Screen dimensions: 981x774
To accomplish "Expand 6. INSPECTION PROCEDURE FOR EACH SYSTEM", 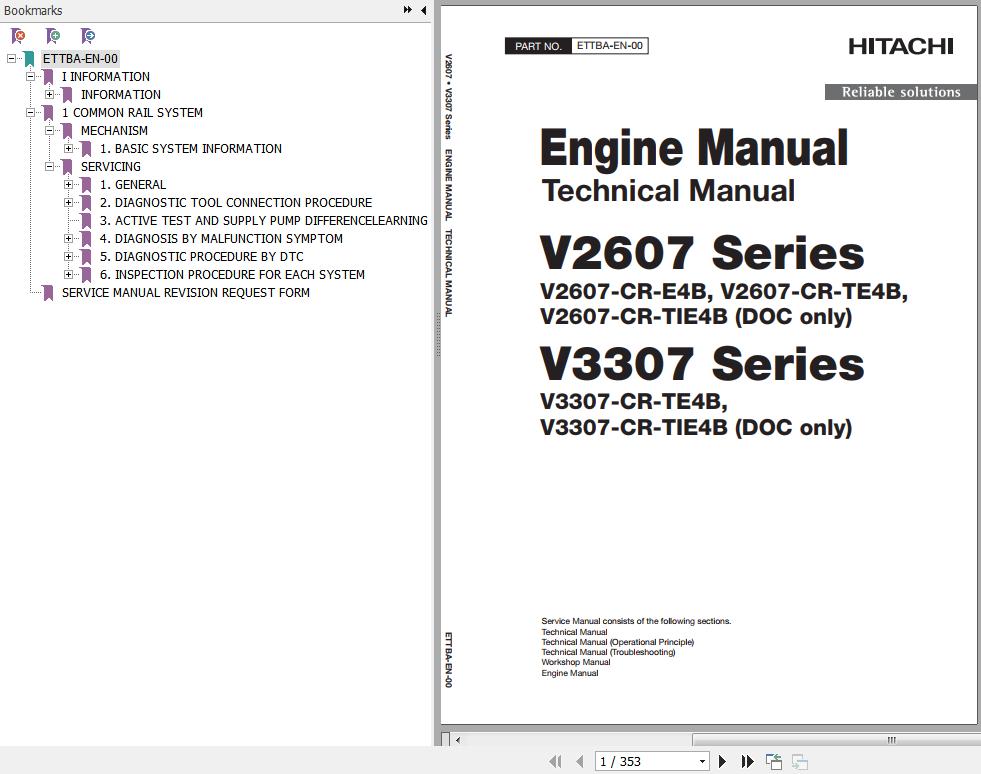I will tap(69, 275).
